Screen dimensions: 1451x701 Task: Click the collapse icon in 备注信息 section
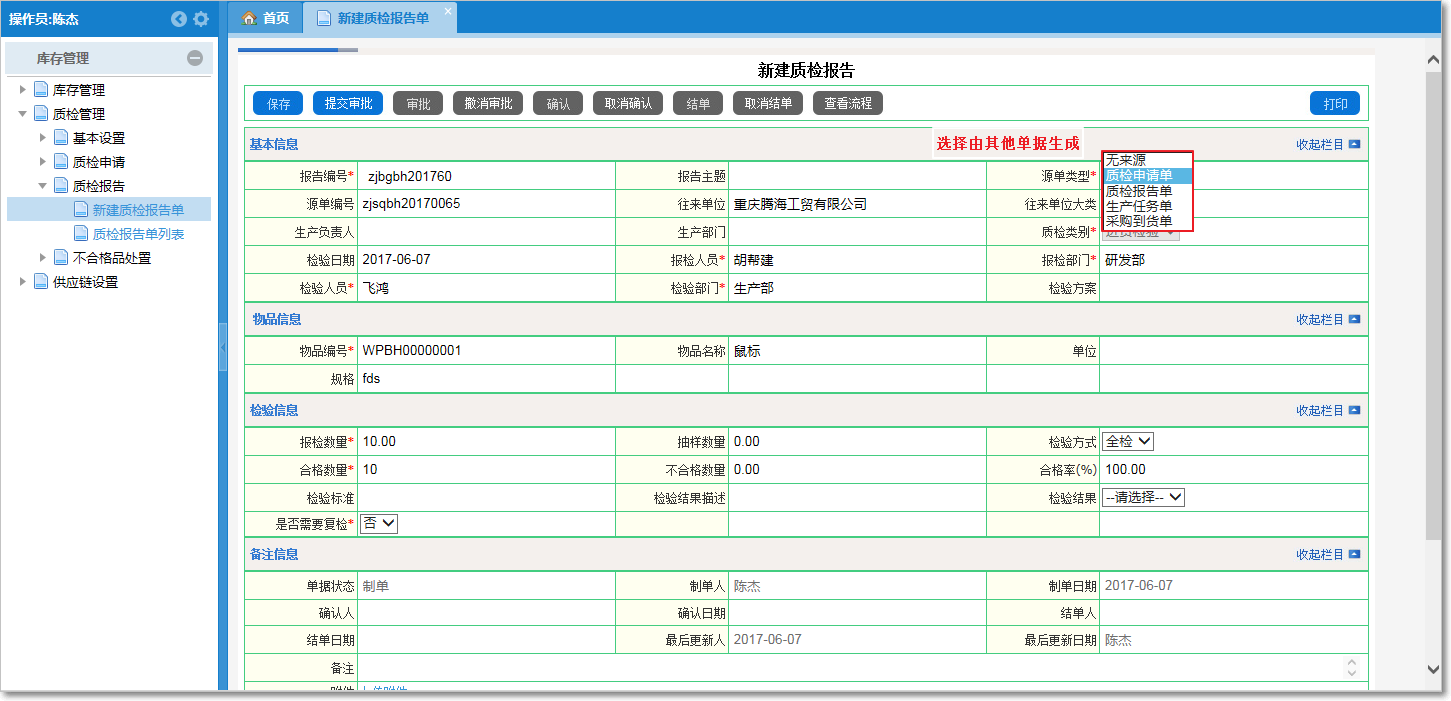point(1354,554)
